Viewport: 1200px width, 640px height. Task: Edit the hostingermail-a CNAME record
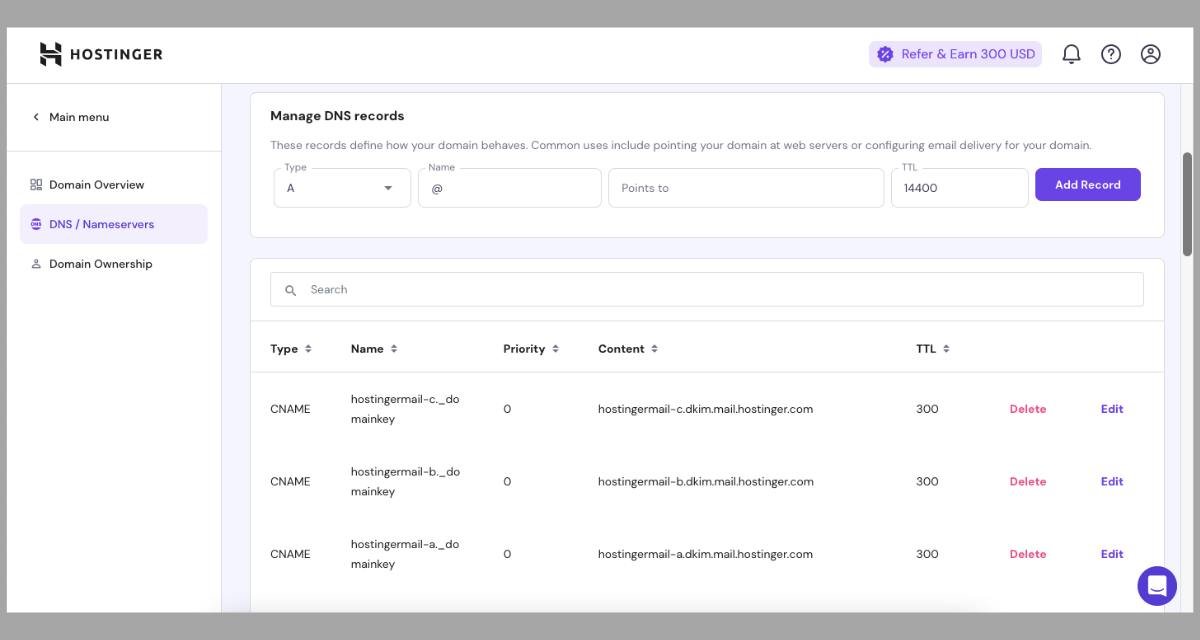1112,554
